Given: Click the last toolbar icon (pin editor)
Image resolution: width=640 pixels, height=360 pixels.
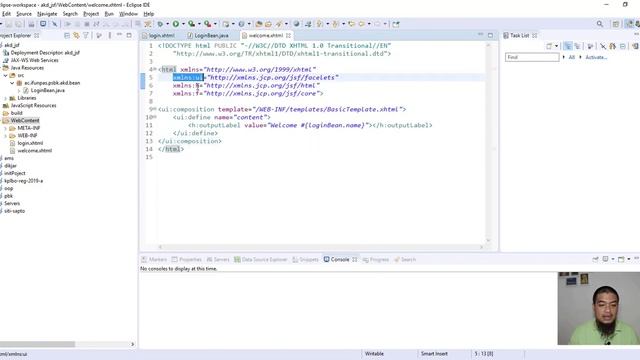Looking at the screenshot, I should point(396,24).
